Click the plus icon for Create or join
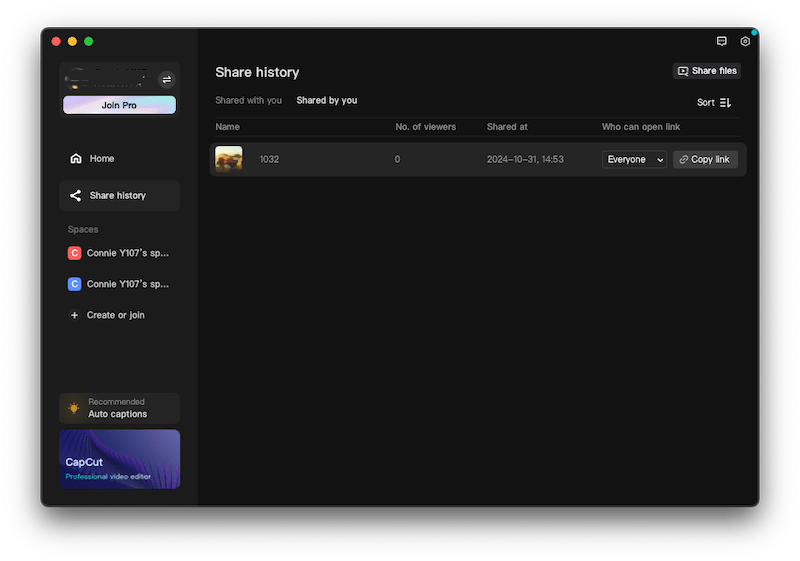Image resolution: width=800 pixels, height=561 pixels. pos(74,315)
